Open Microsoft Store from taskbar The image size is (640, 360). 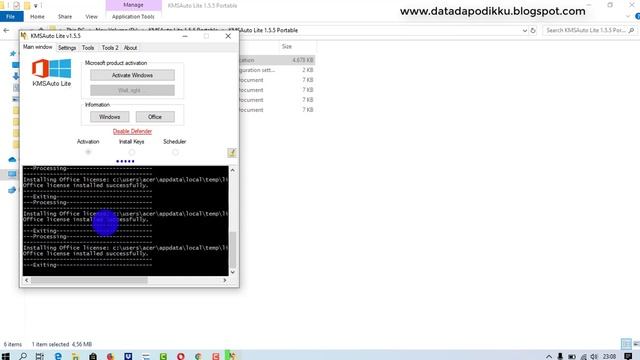click(x=93, y=356)
